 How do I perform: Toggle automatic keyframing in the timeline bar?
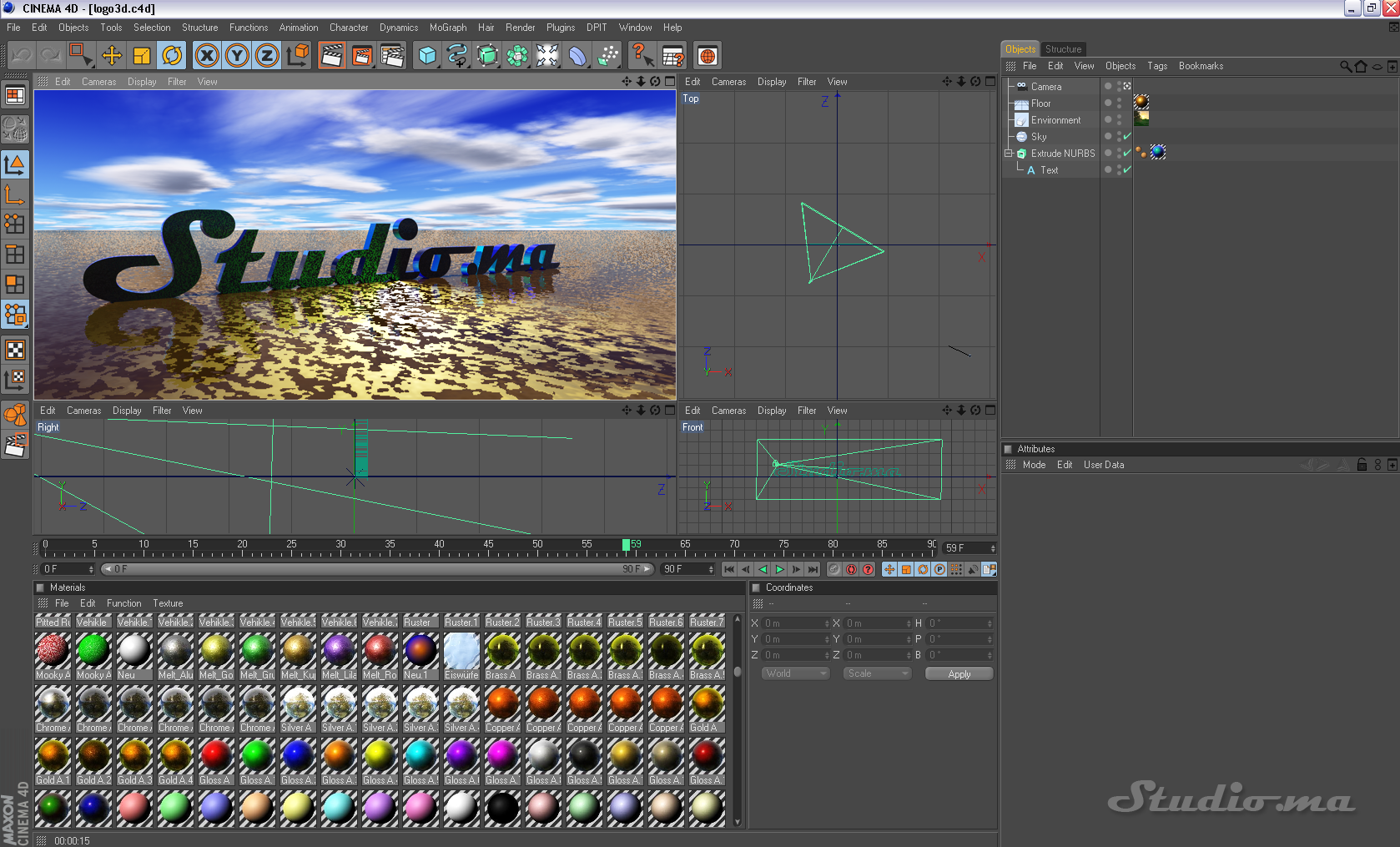pos(851,569)
